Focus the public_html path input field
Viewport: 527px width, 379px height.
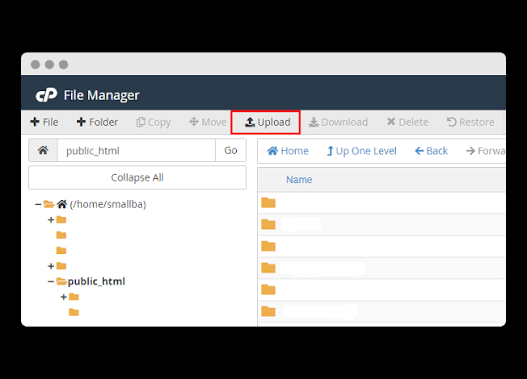[x=136, y=150]
